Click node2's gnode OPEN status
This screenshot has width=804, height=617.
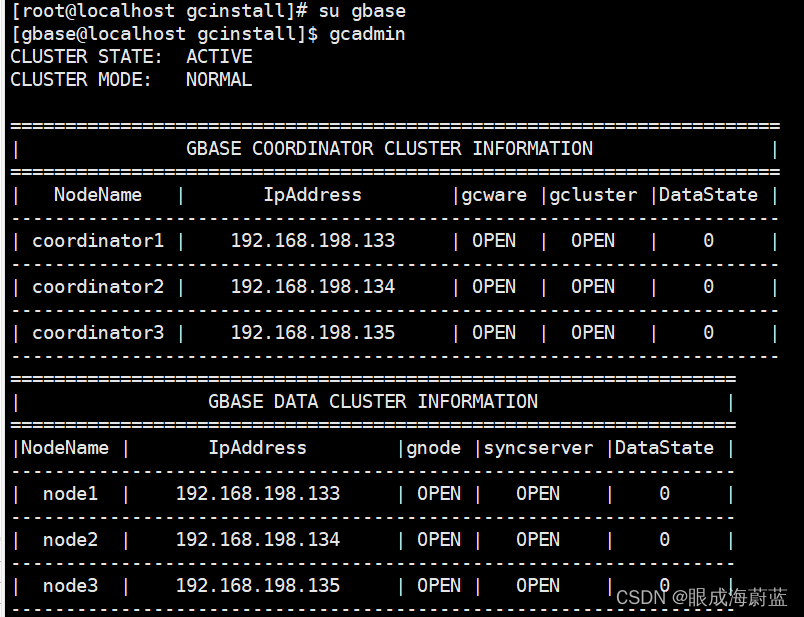(x=439, y=540)
